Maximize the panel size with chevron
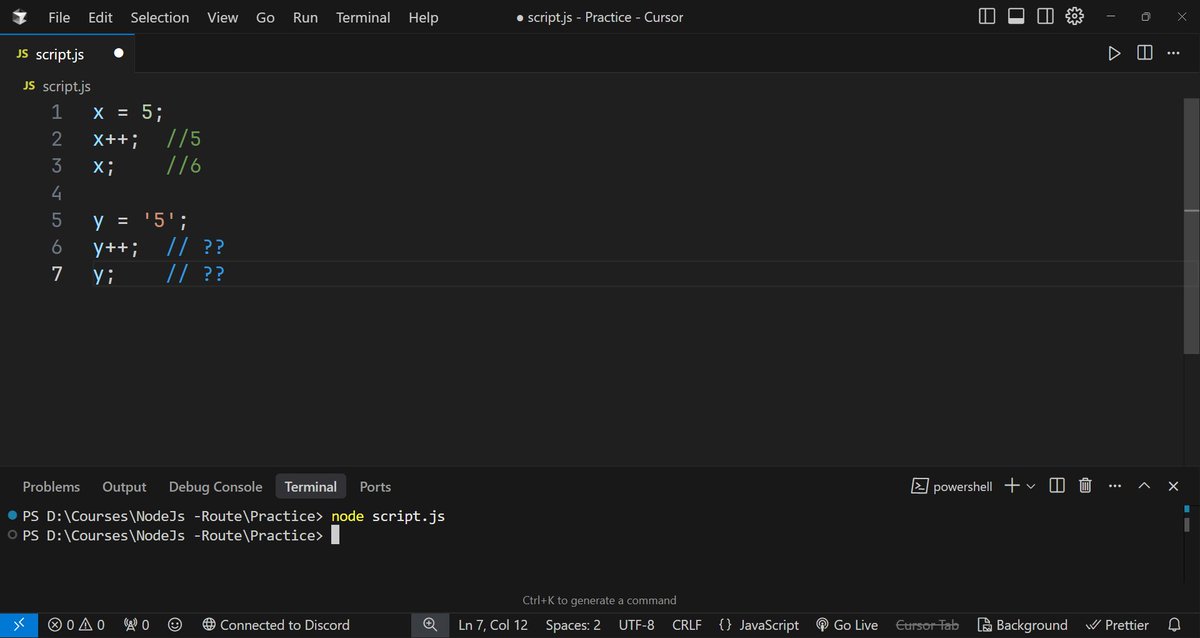Viewport: 1200px width, 638px height. (1145, 486)
